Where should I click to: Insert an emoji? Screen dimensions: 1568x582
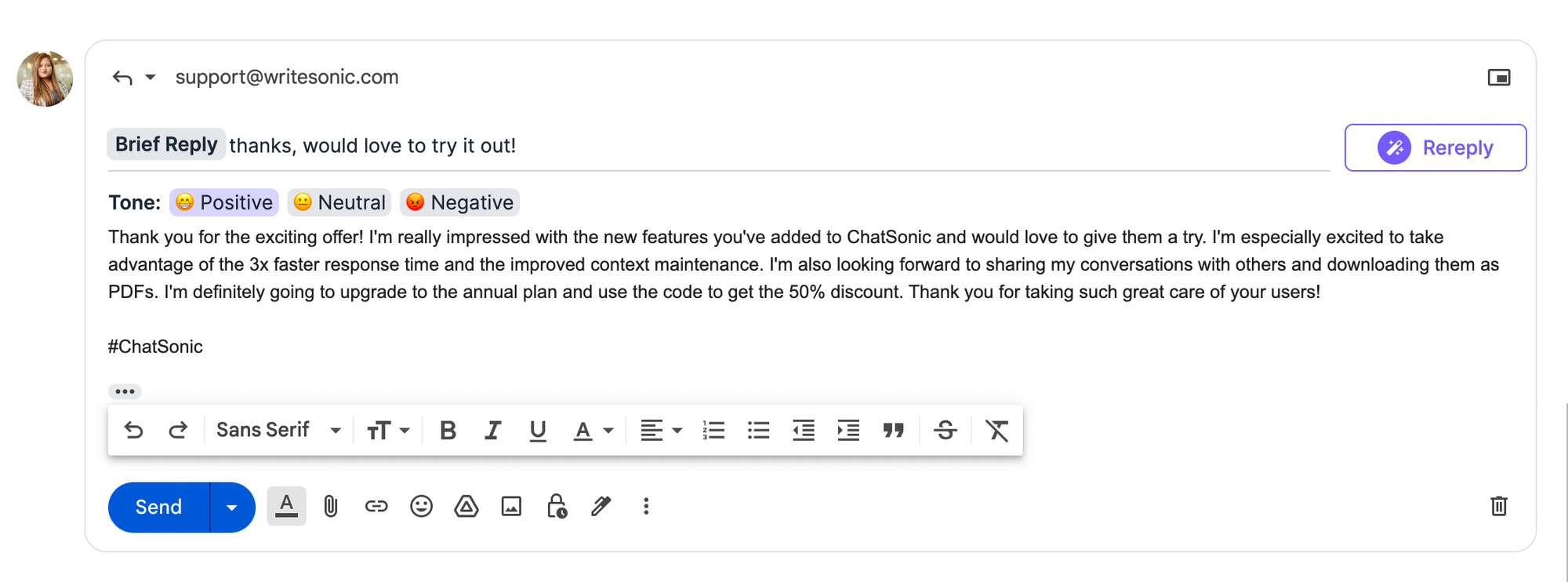[421, 507]
